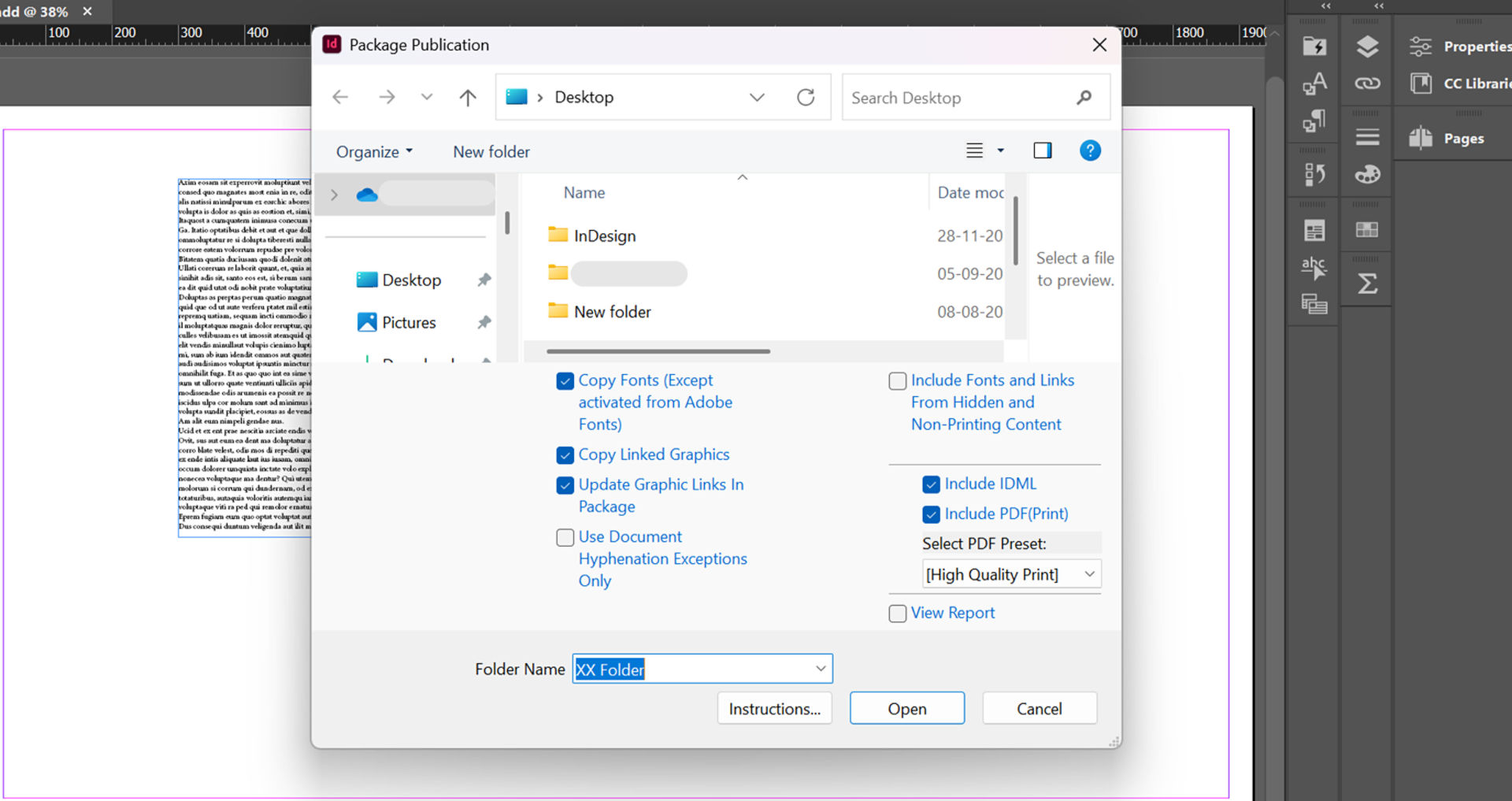
Task: Select the Paragraph Styles panel icon
Action: (1313, 121)
